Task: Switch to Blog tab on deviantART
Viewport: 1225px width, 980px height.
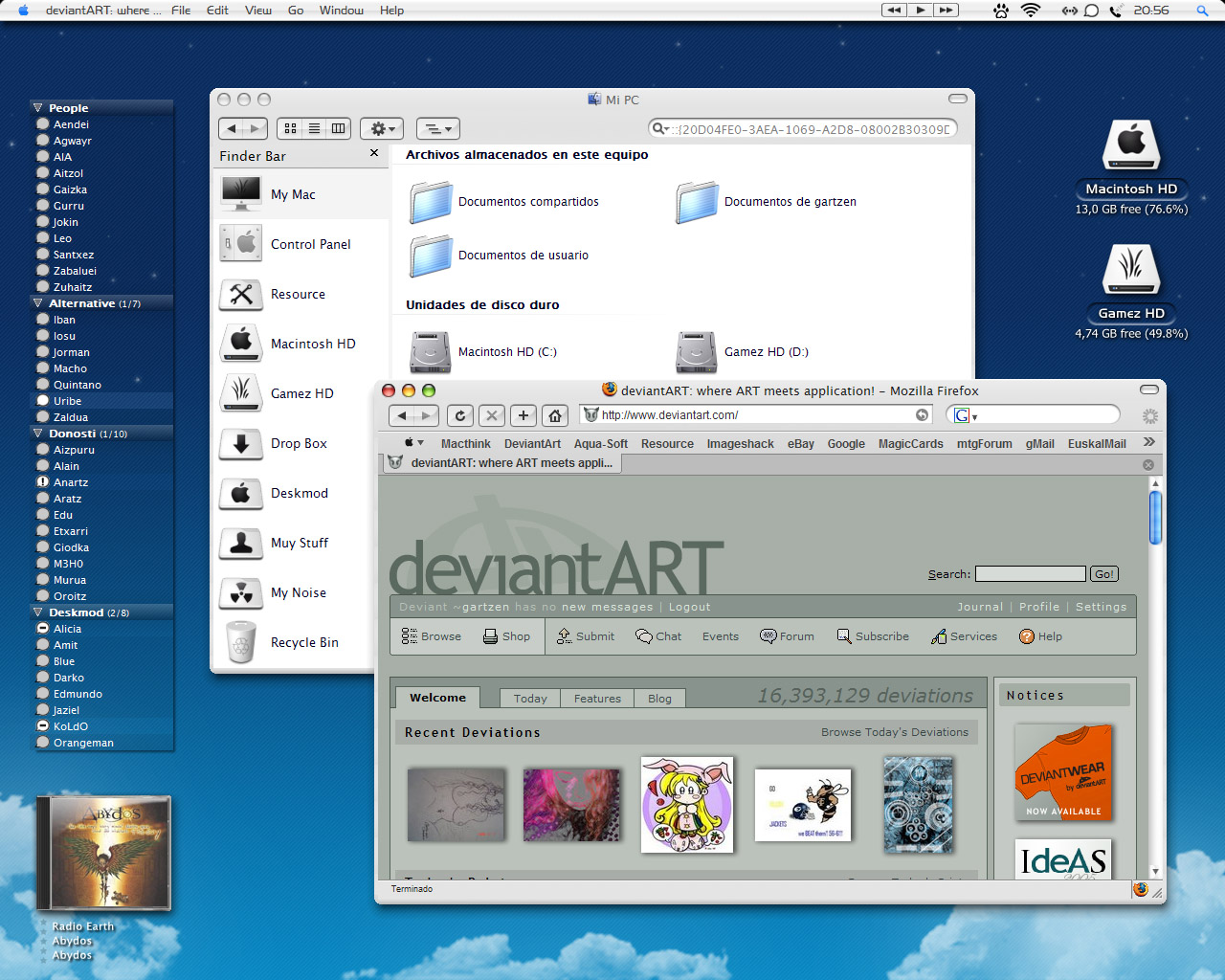Action: tap(659, 699)
